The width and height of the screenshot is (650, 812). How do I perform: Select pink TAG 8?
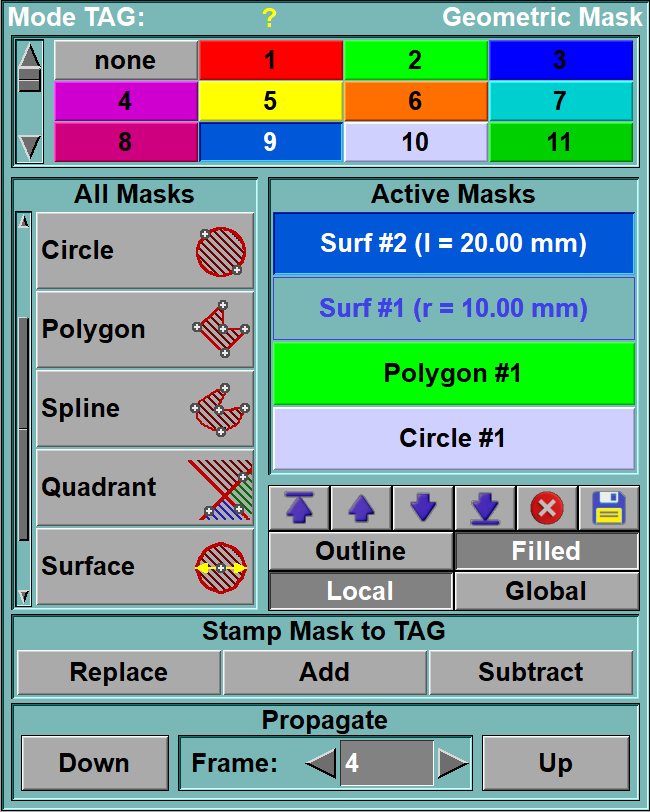pyautogui.click(x=126, y=142)
